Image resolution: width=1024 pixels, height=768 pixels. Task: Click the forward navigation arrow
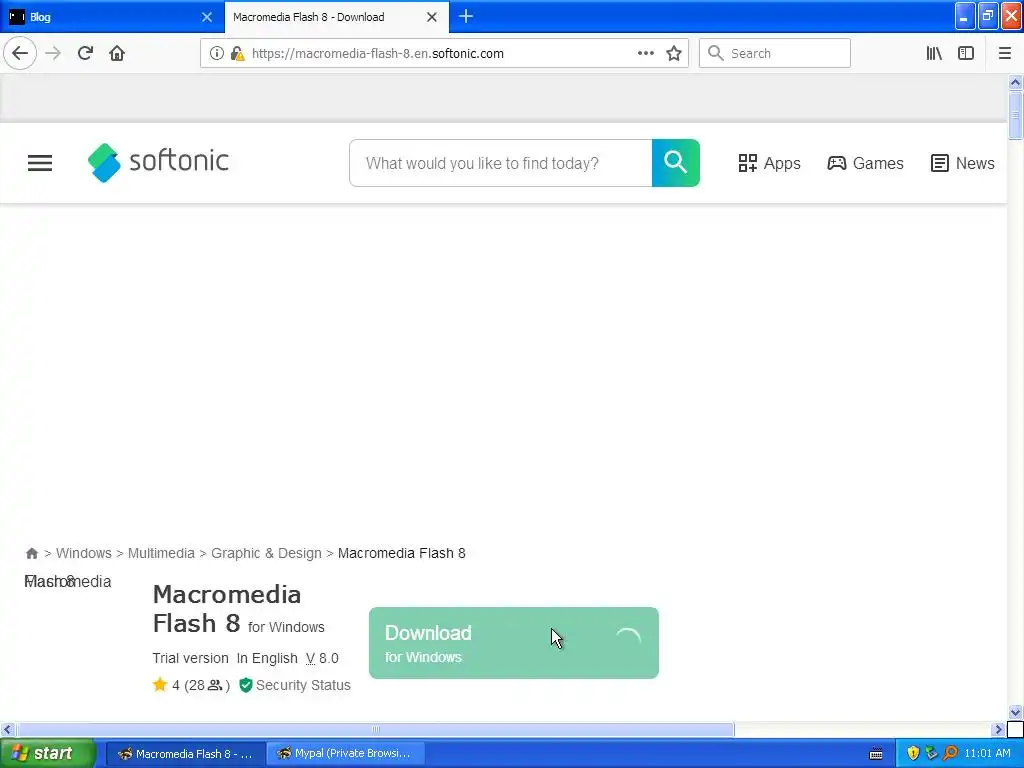[53, 53]
